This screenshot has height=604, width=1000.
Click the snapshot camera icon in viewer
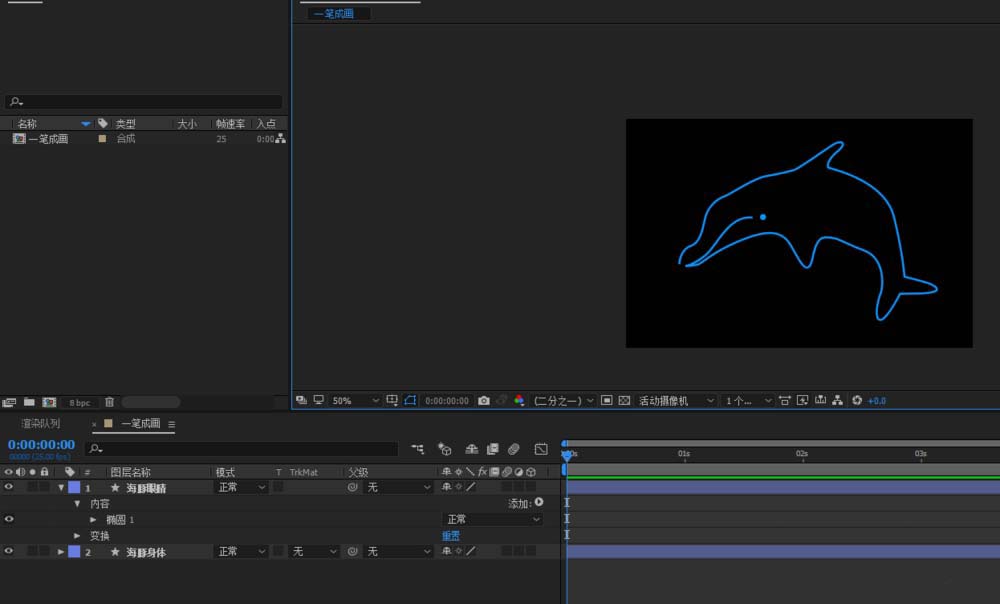484,400
